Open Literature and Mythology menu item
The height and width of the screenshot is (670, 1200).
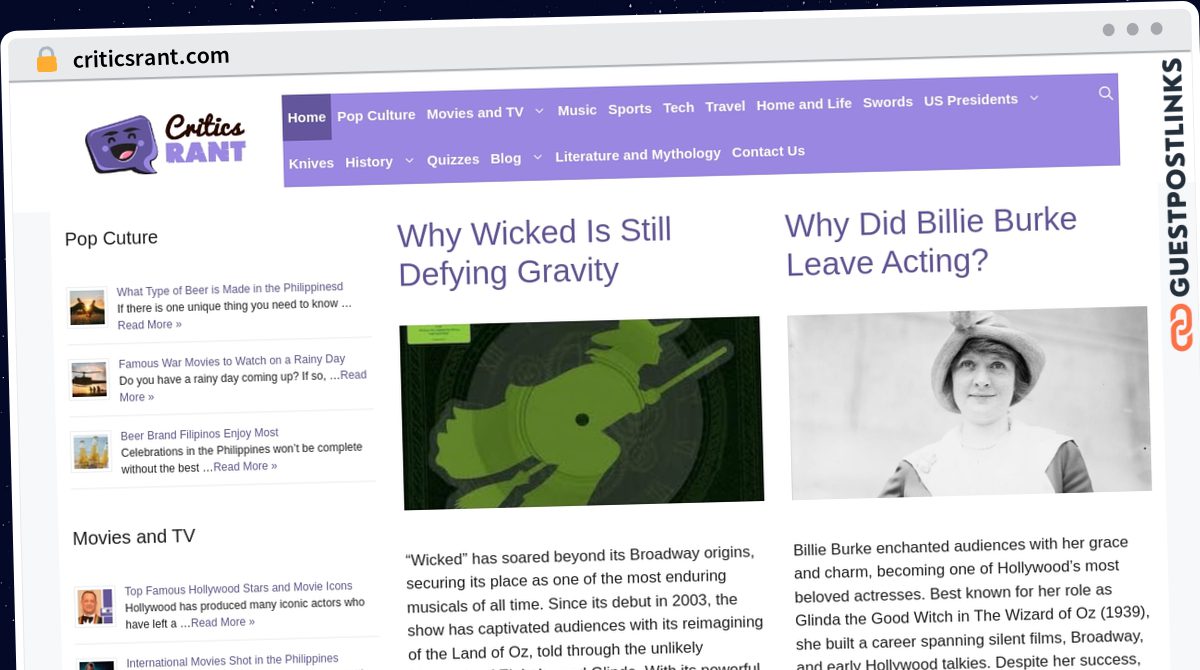pyautogui.click(x=638, y=154)
